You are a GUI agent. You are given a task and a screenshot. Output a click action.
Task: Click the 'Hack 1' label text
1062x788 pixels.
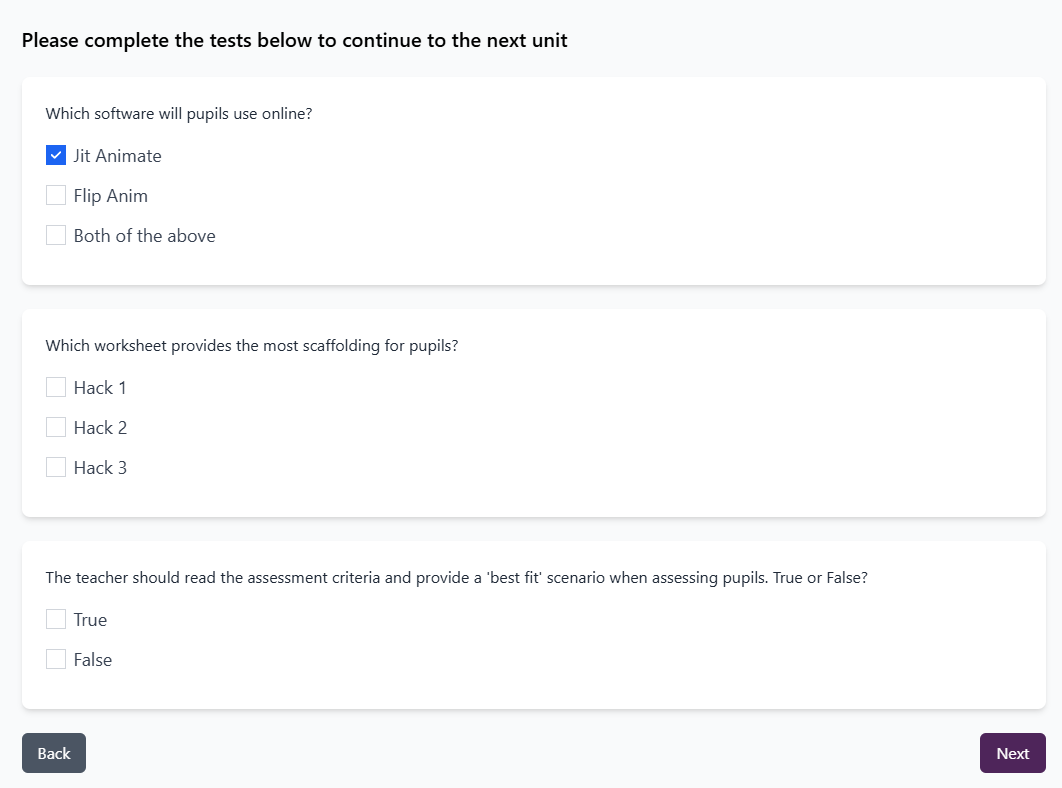pos(100,388)
